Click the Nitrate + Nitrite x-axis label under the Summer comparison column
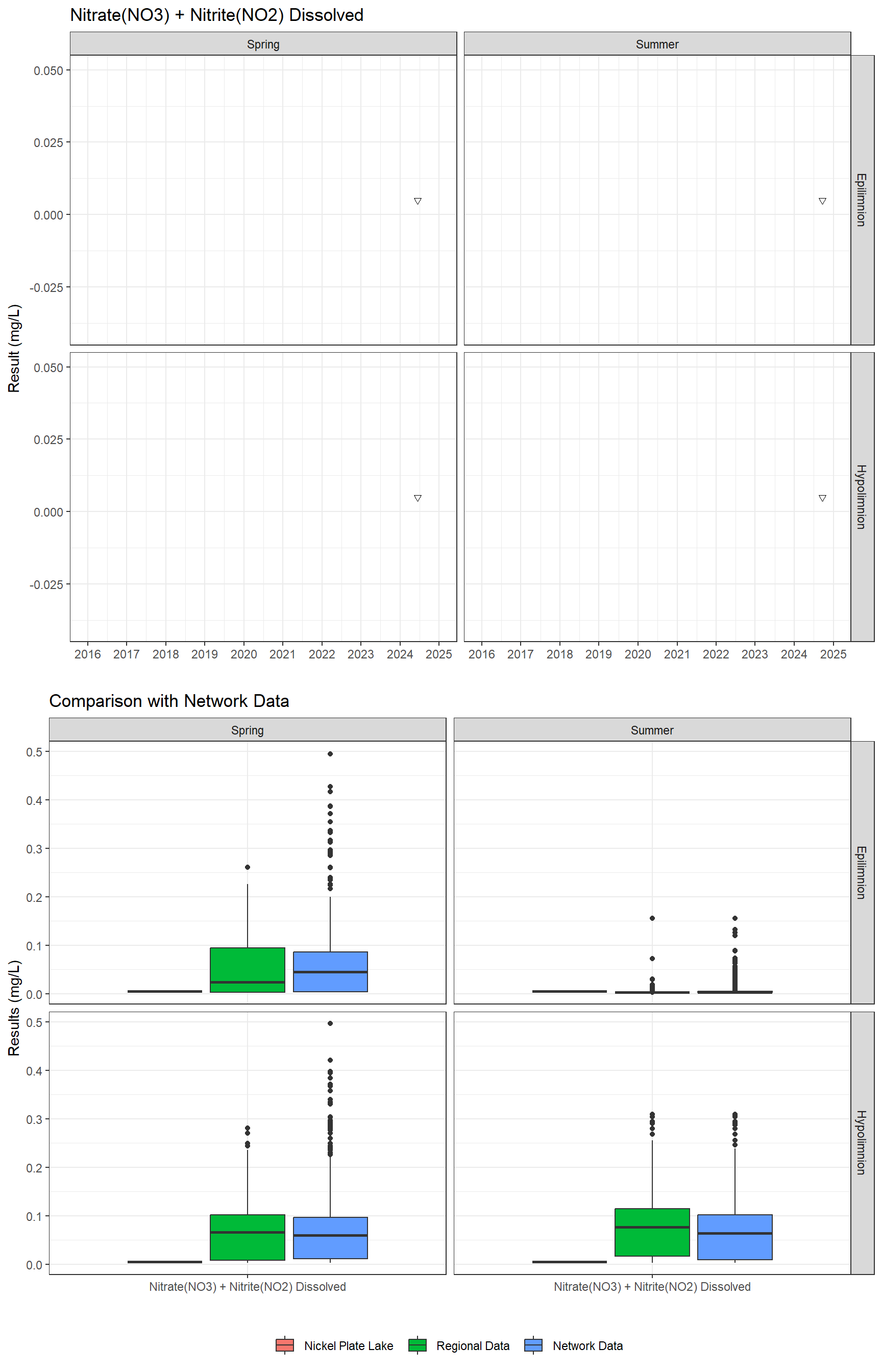The width and height of the screenshot is (882, 1372). 652,1287
